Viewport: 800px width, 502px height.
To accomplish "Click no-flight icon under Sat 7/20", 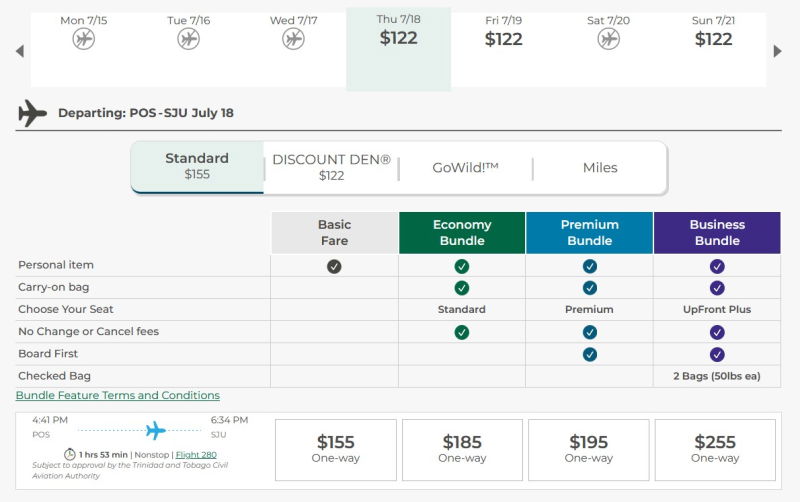I will pos(608,39).
